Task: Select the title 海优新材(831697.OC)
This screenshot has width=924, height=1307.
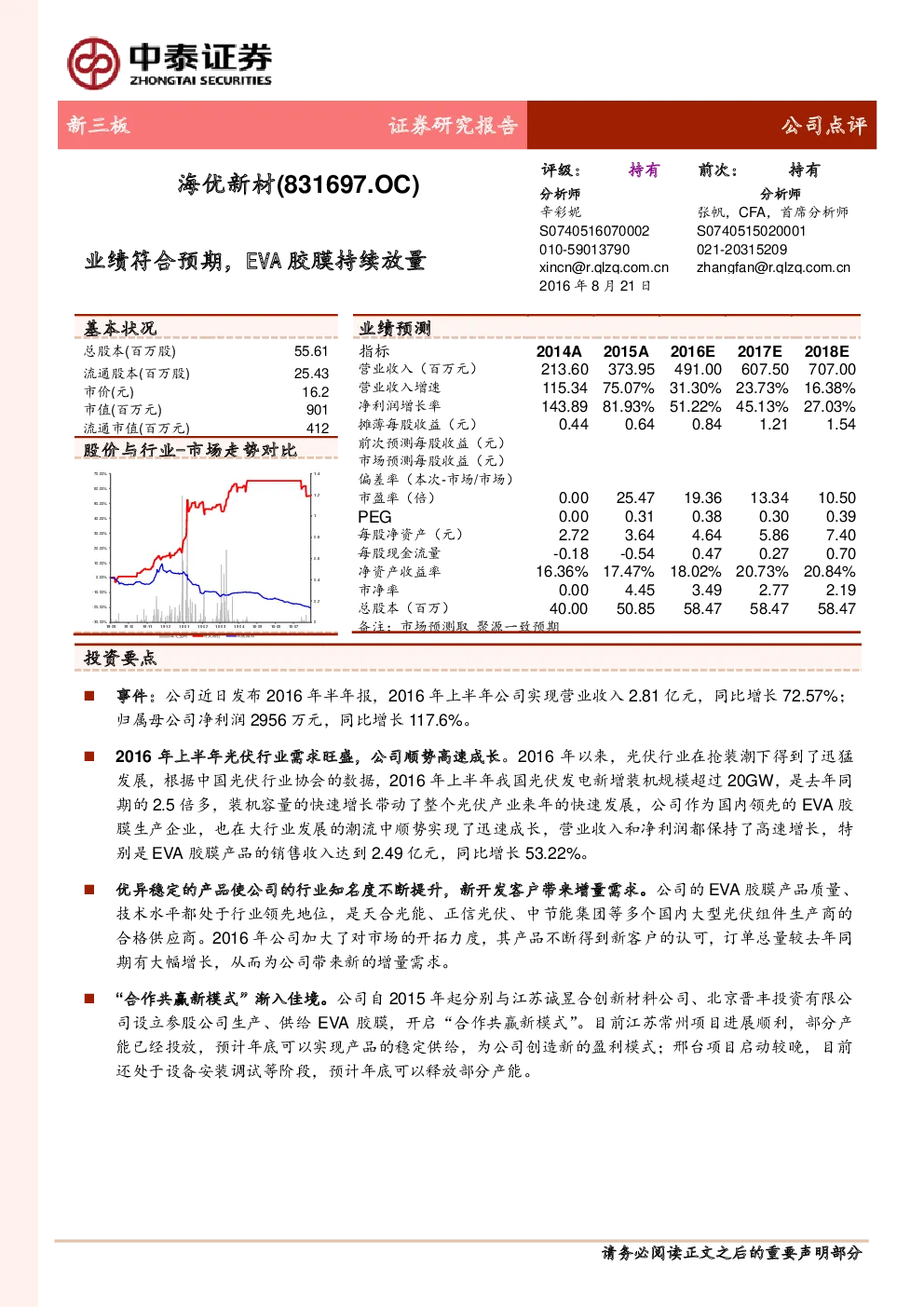Action: (299, 184)
